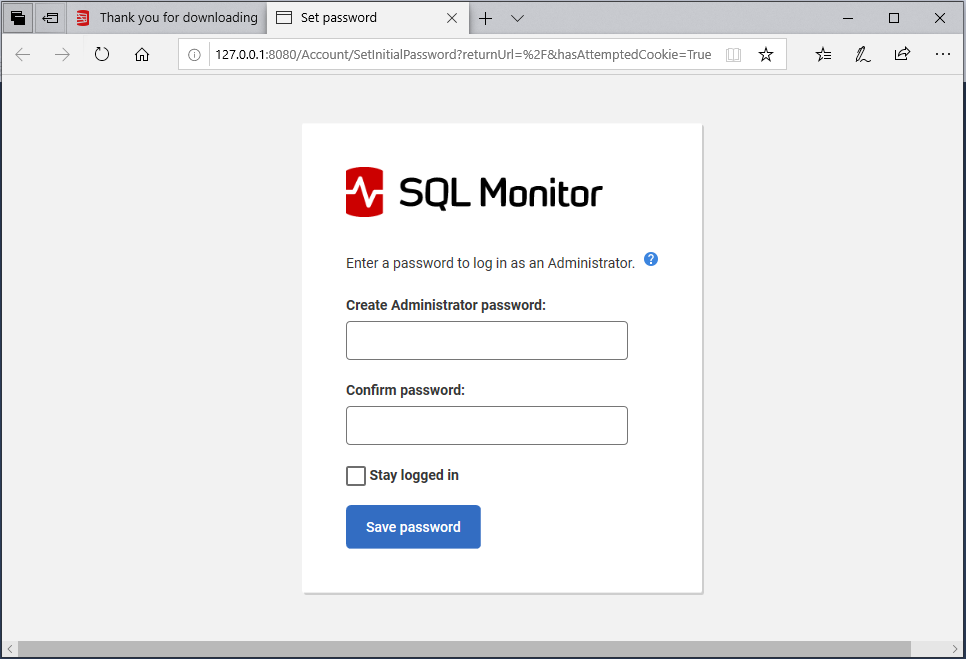Open a new tab with the plus button

click(485, 18)
